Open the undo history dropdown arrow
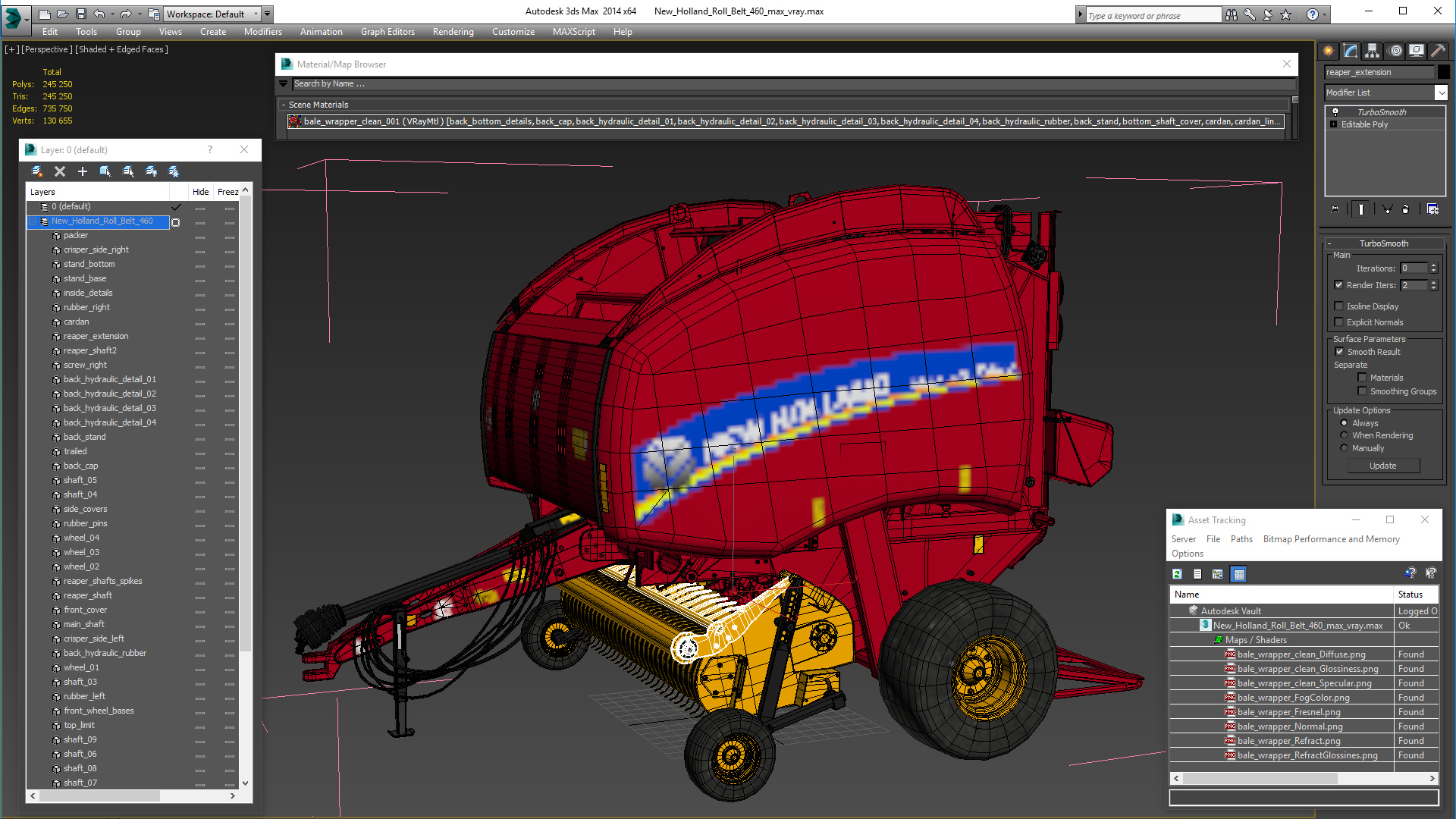Image resolution: width=1456 pixels, height=819 pixels. (x=113, y=14)
